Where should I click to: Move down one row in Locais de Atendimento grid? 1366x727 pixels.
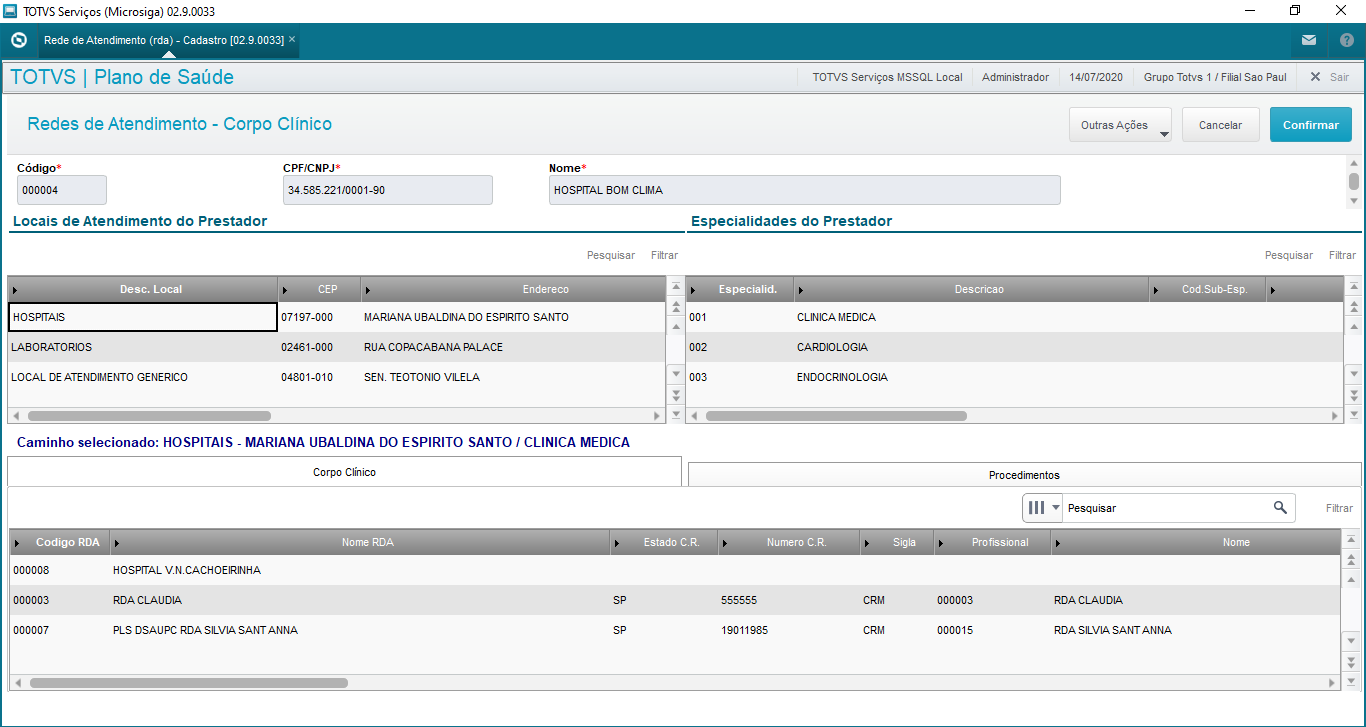[x=675, y=373]
